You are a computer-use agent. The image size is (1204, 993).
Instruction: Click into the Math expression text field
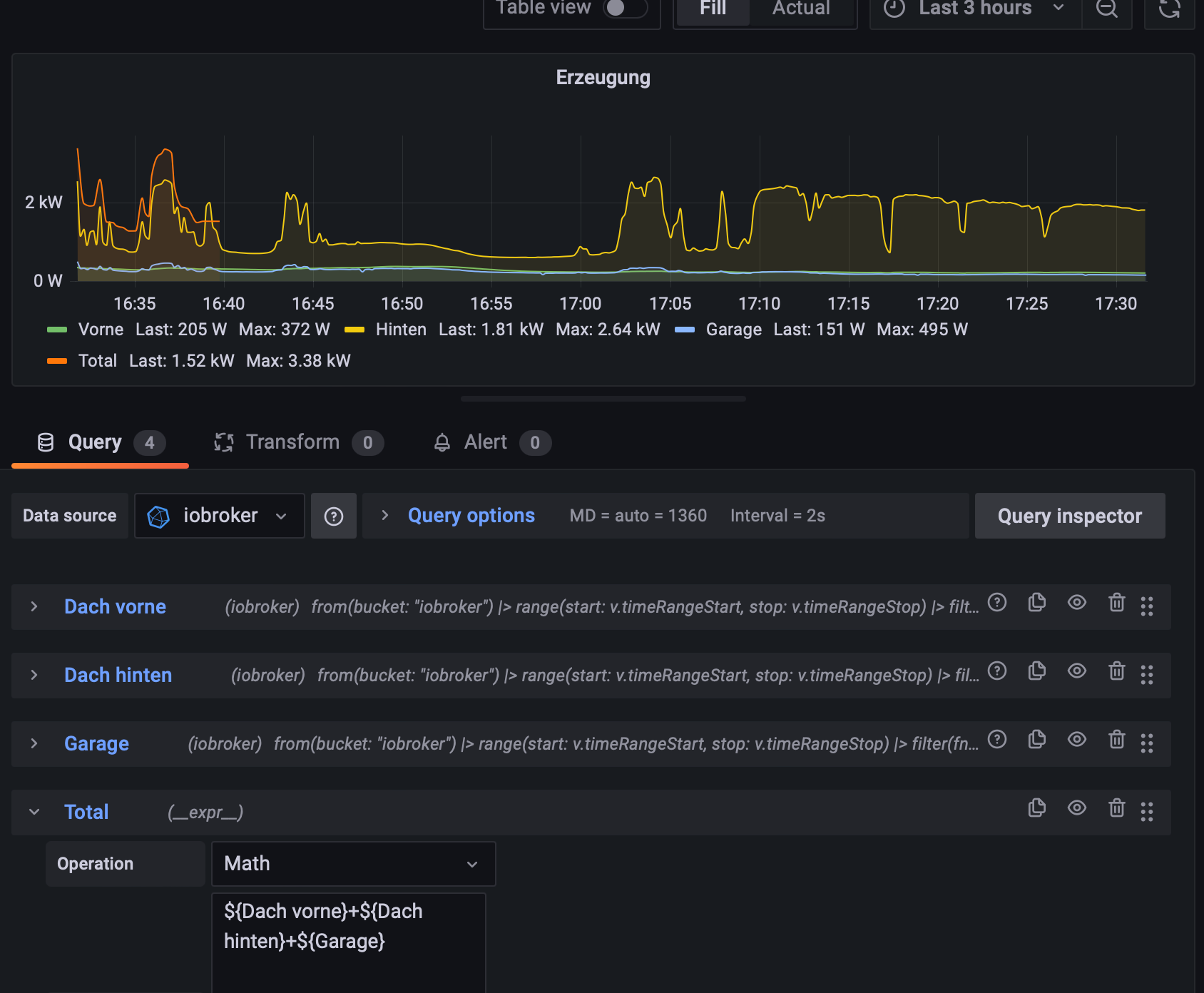349,942
